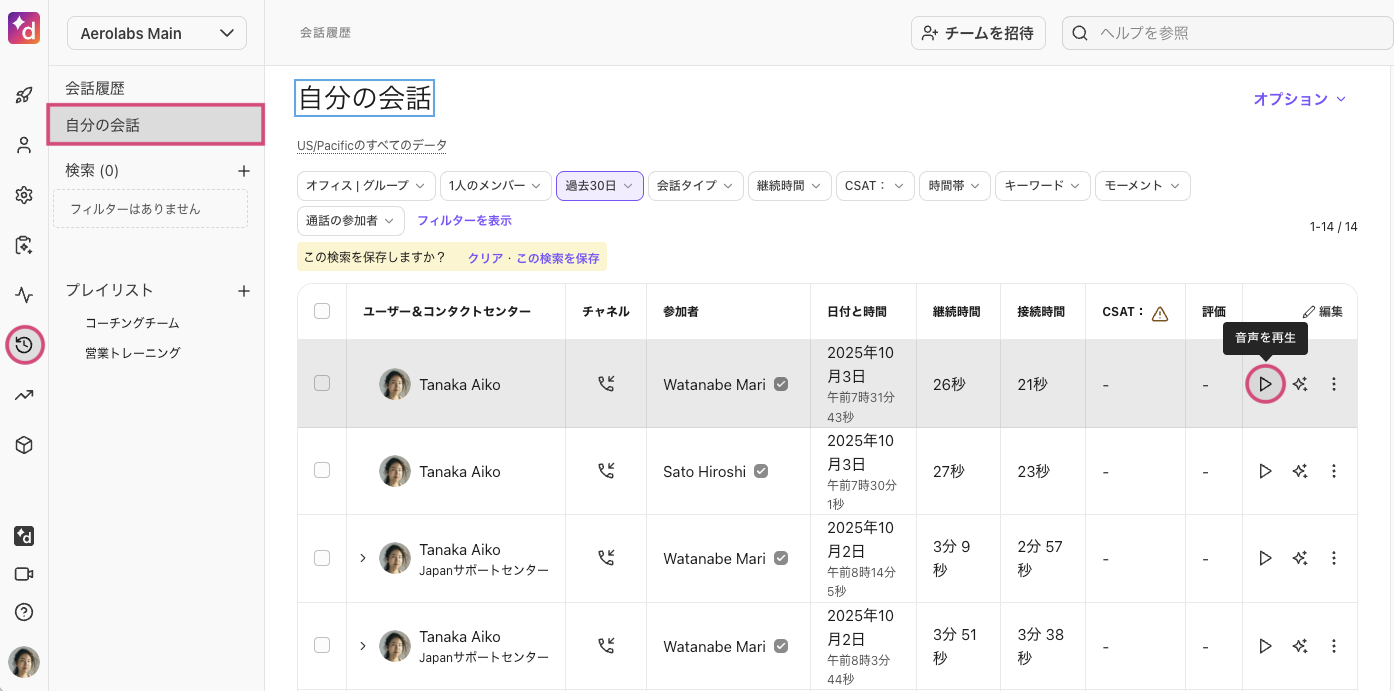Open the conversation history icon in the left rail

(24, 345)
